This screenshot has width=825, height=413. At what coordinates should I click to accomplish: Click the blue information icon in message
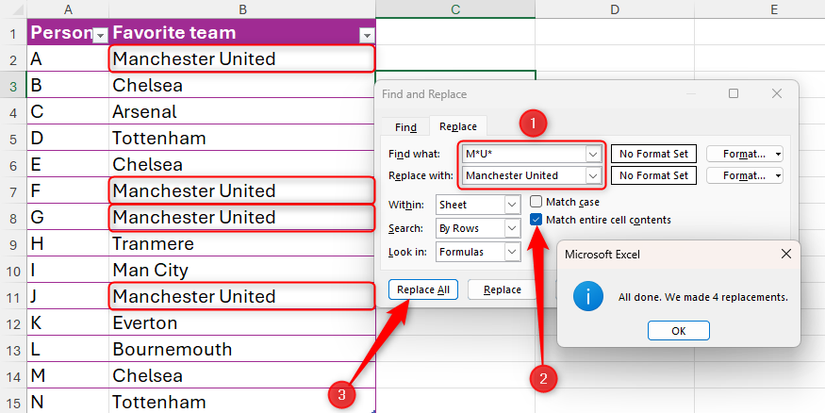coord(587,297)
